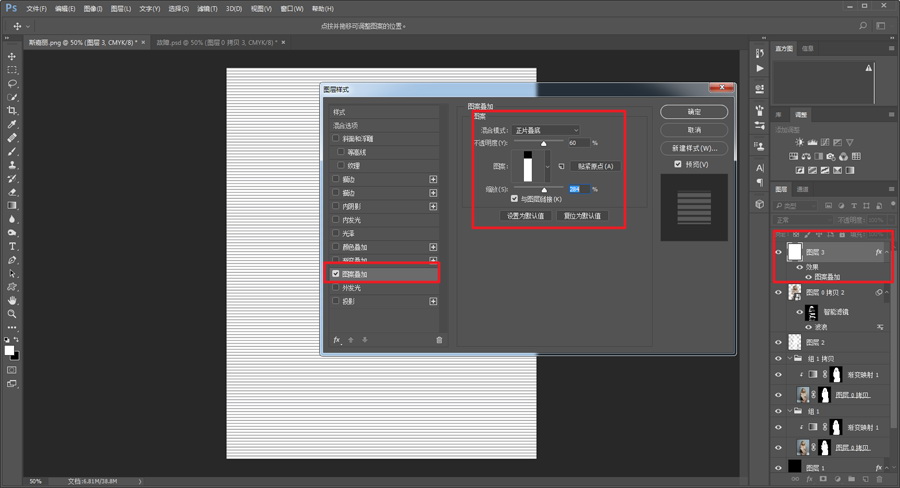Viewport: 900px width, 488px height.
Task: Hide the 图层 3 layer visibility
Action: pyautogui.click(x=779, y=252)
